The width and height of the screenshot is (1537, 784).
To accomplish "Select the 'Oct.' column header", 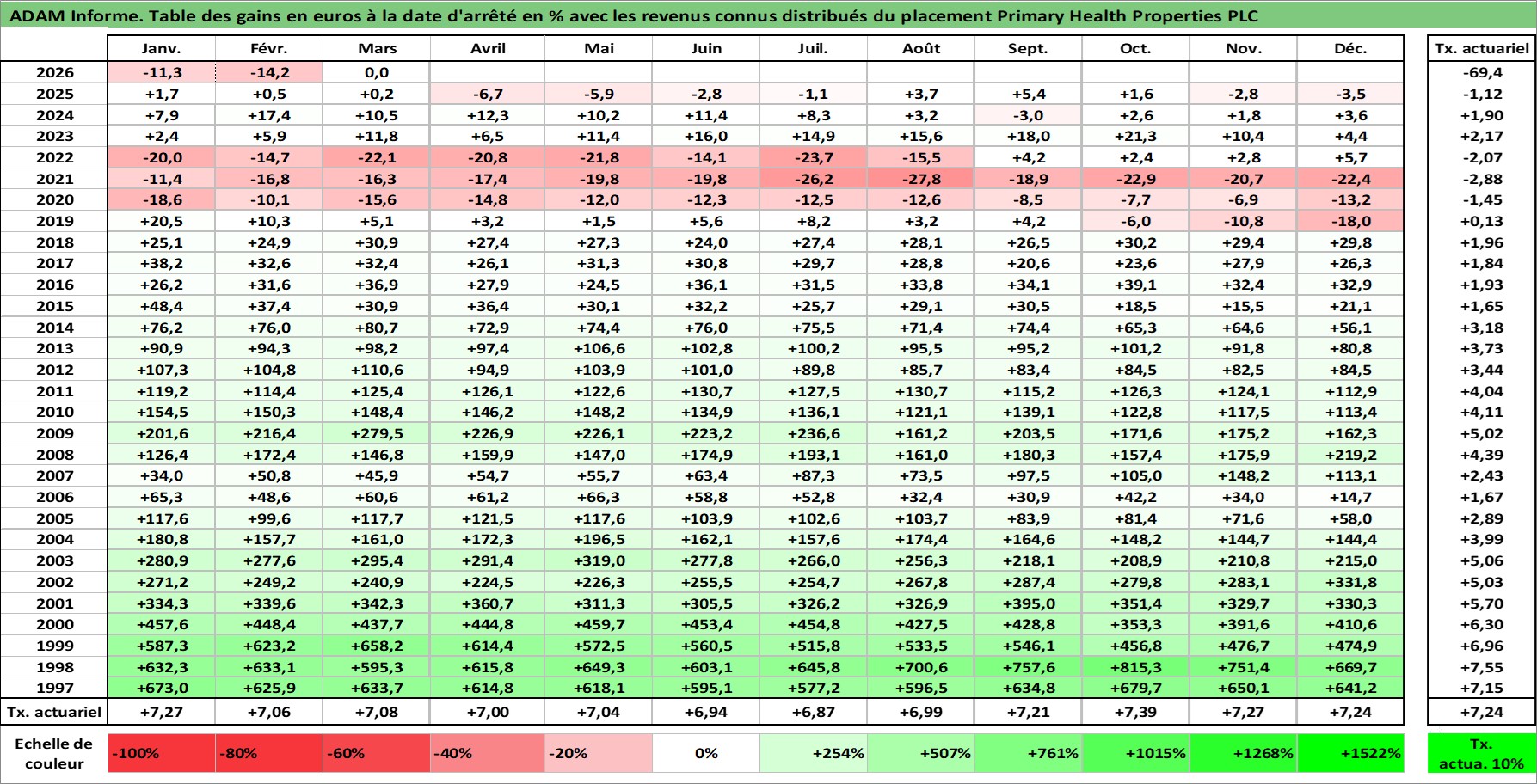I will pyautogui.click(x=1136, y=49).
